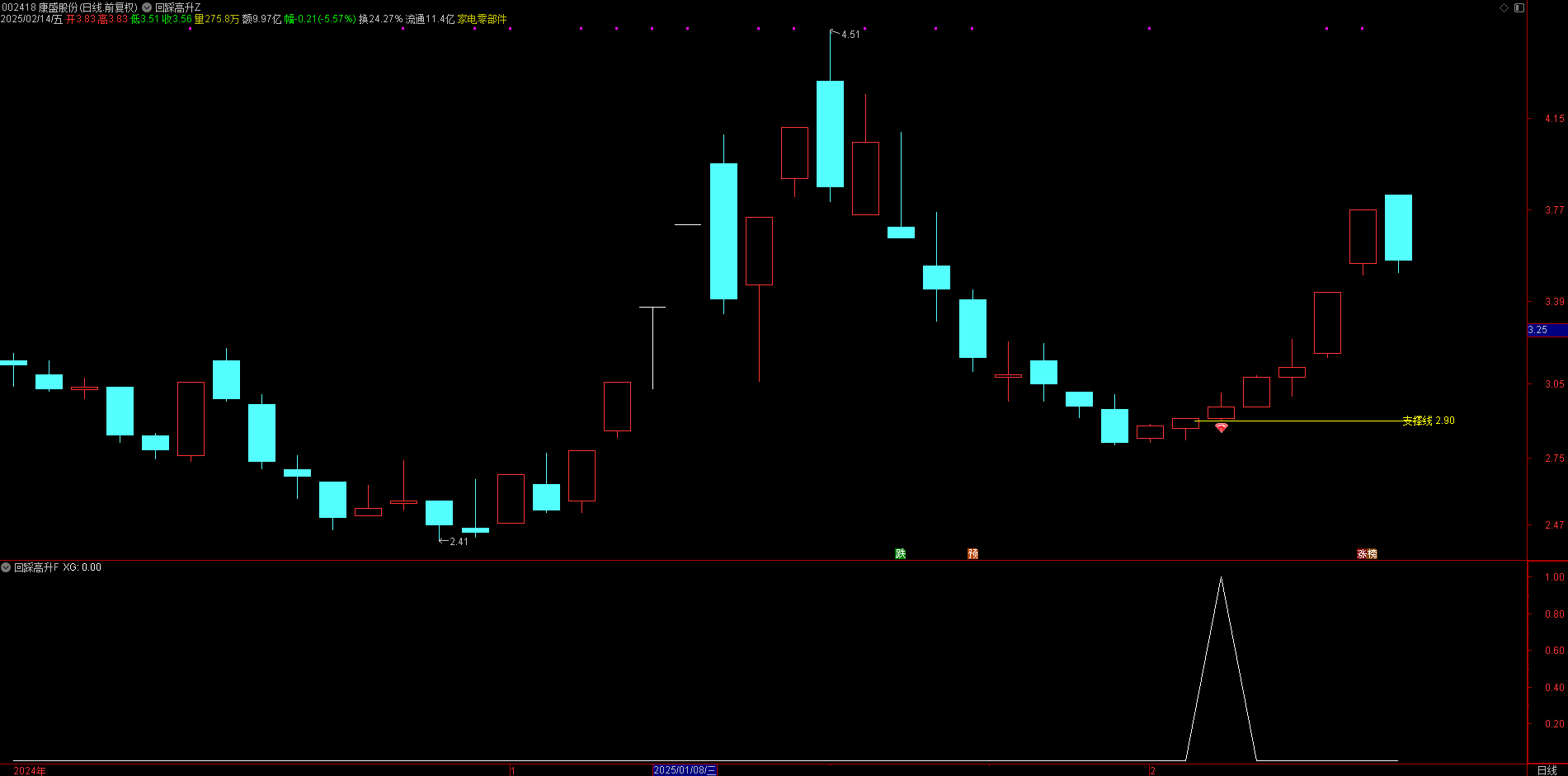Click the orange 预 event marker
Image resolution: width=1568 pixels, height=776 pixels.
[972, 553]
